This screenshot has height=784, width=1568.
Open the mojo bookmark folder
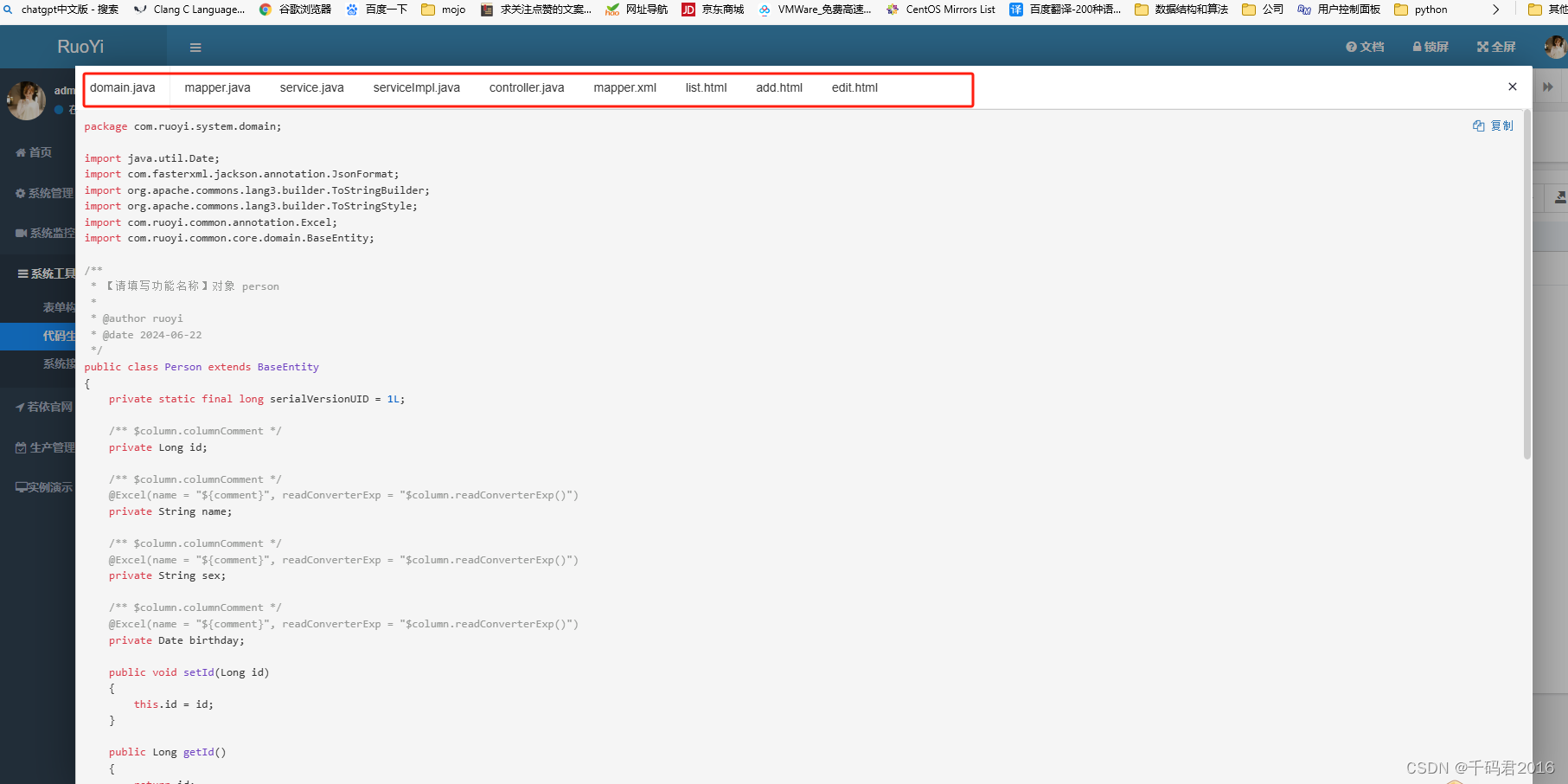pos(444,10)
